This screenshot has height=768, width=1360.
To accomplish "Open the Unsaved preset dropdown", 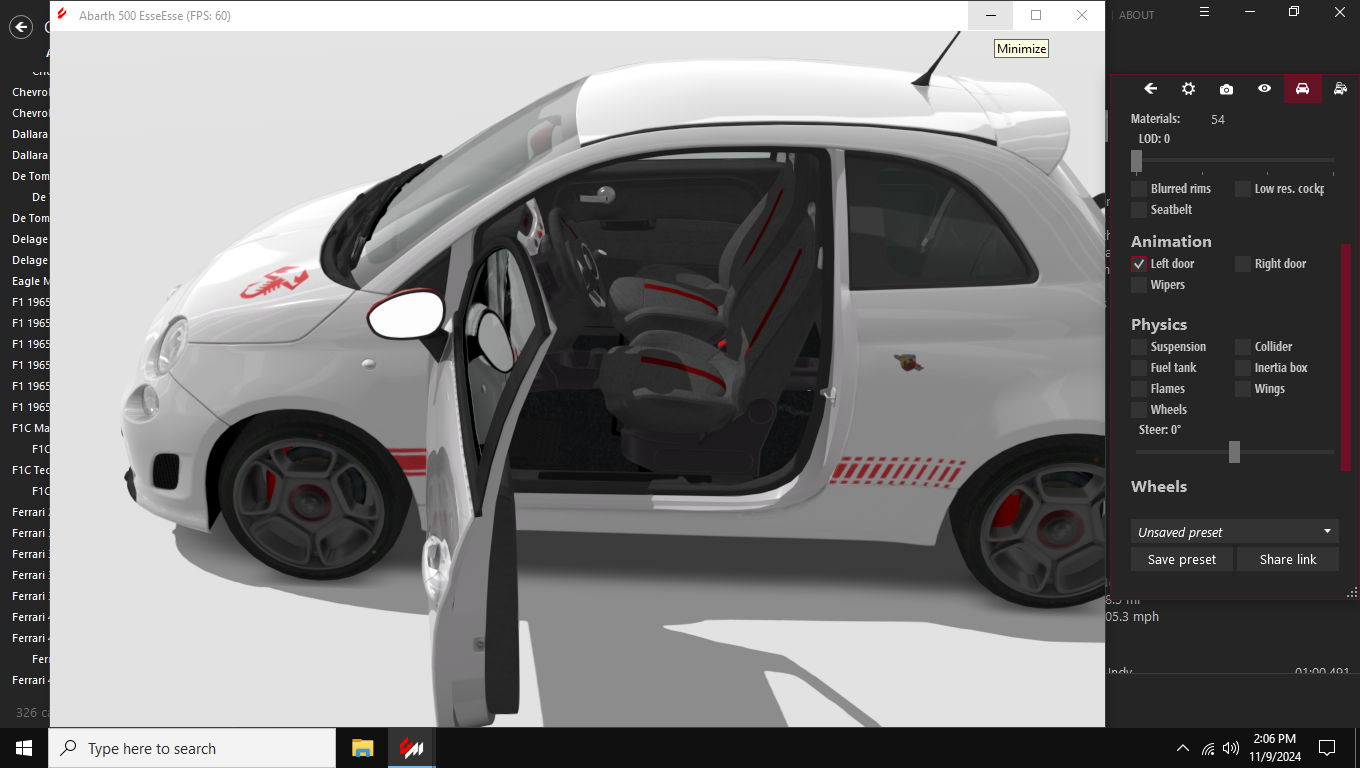I will [1235, 532].
